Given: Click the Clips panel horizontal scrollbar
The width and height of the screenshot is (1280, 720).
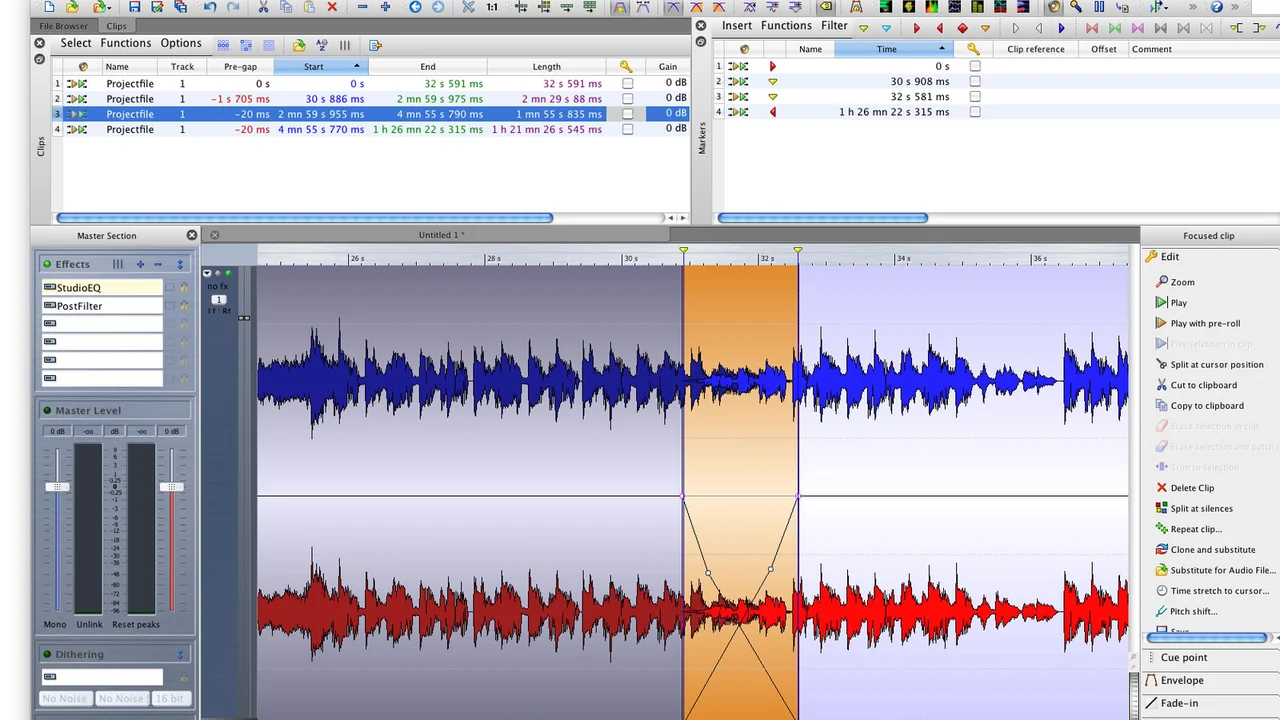Looking at the screenshot, I should (305, 218).
